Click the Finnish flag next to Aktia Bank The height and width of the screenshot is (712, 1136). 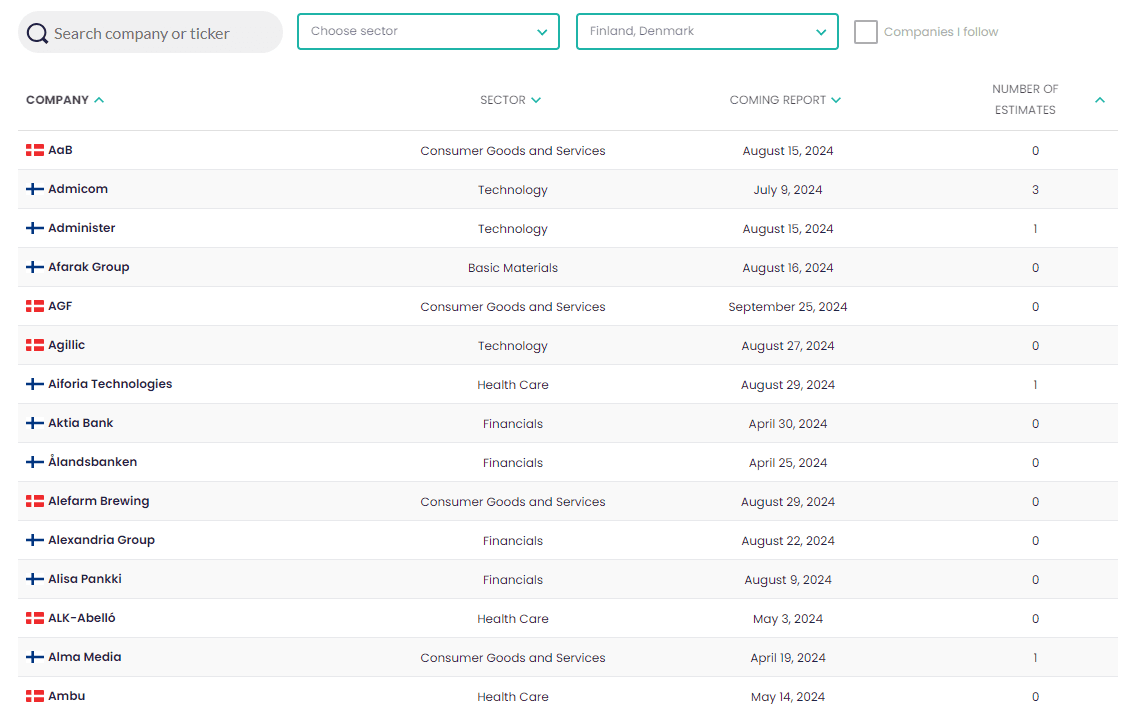[x=35, y=423]
